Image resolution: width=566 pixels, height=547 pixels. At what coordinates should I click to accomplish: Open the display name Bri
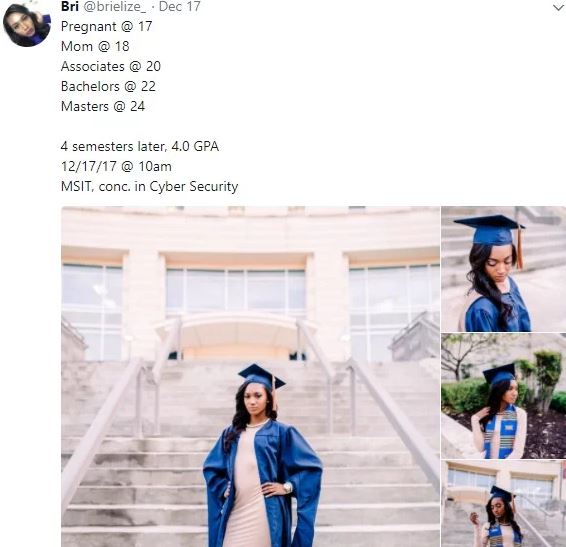click(x=70, y=6)
